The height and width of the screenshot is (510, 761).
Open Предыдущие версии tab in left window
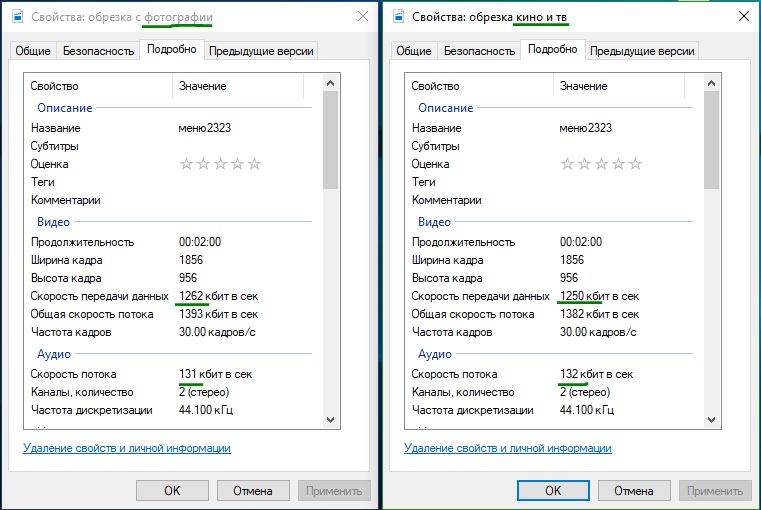click(261, 51)
